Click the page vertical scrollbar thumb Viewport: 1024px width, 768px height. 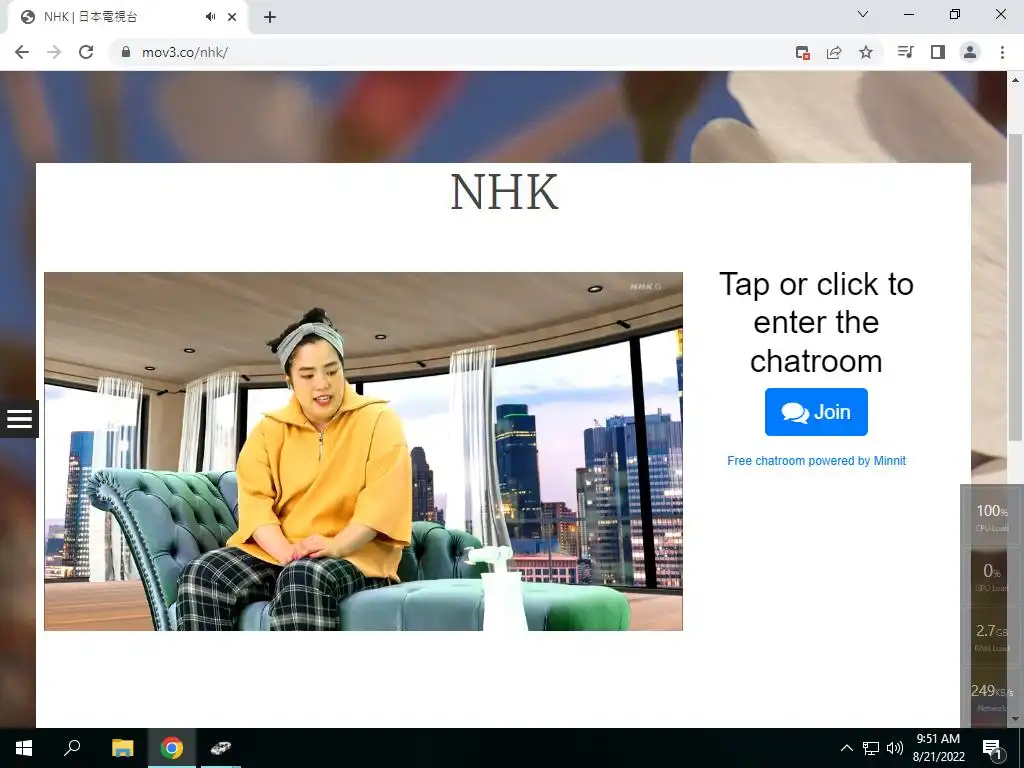[1015, 287]
